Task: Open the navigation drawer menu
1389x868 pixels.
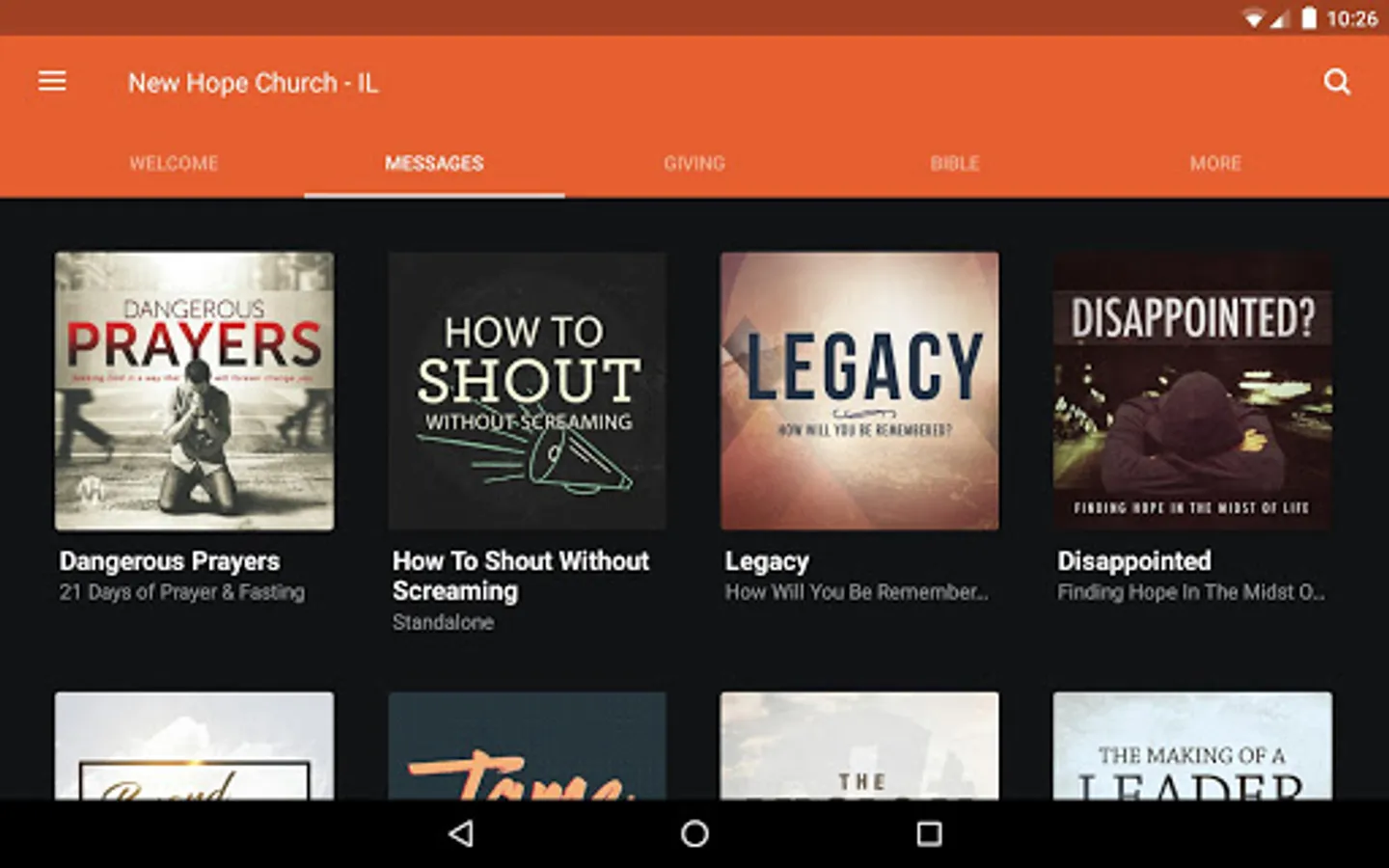Action: pyautogui.click(x=52, y=81)
